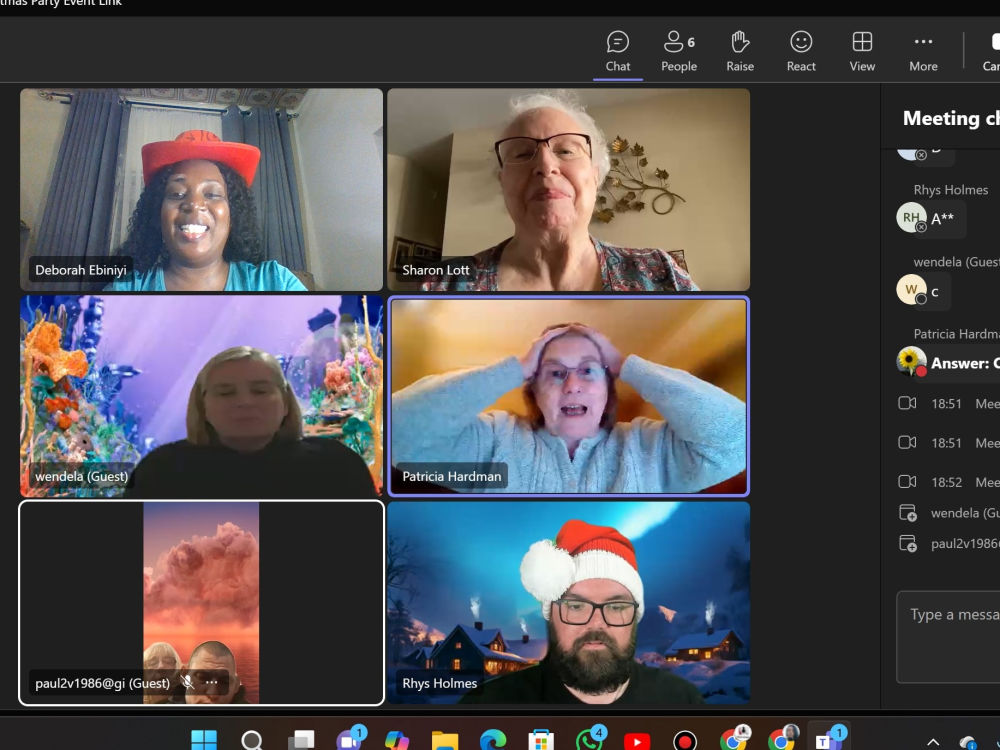
Task: Open the Microsoft Teams taskbar icon
Action: (x=828, y=739)
